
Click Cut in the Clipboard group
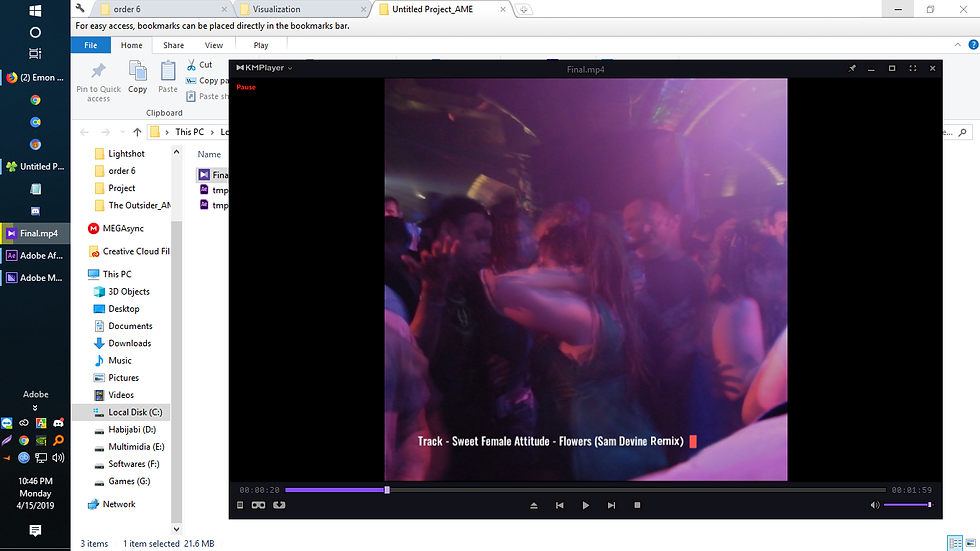click(x=199, y=64)
